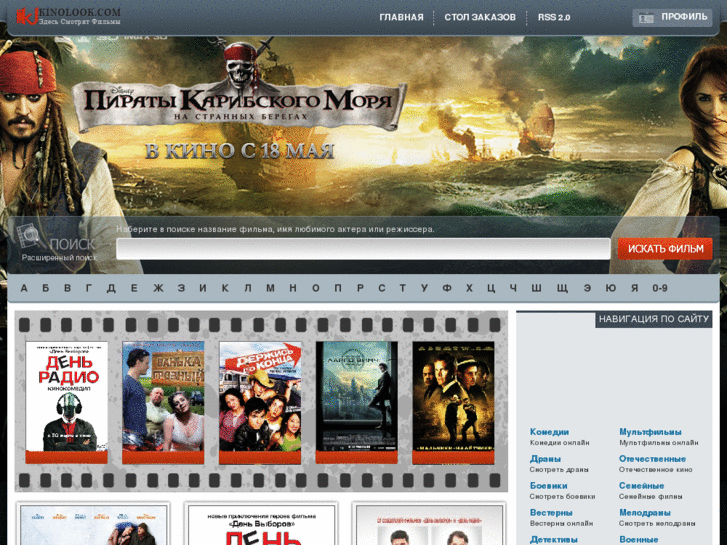Filter films by letter А
The height and width of the screenshot is (545, 727).
(24, 289)
